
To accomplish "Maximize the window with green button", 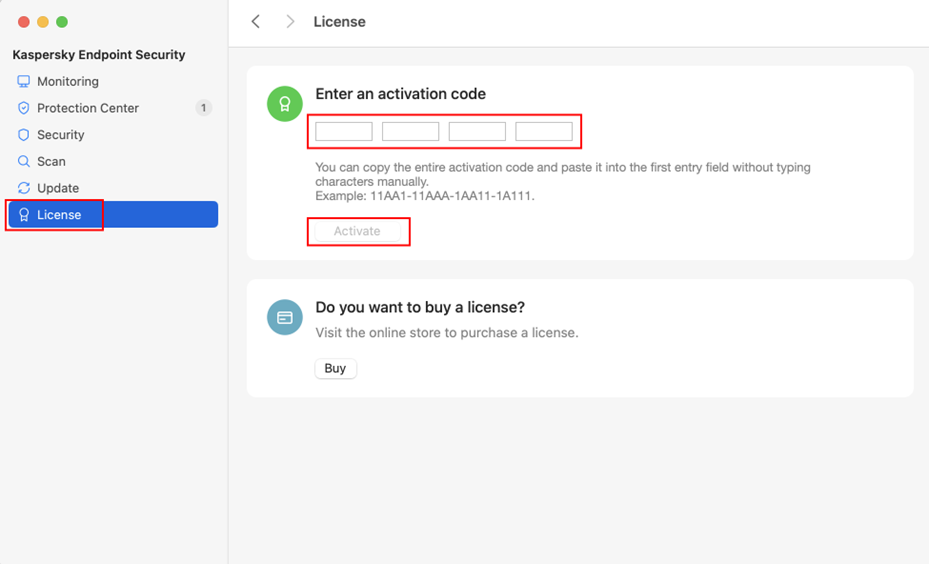I will pyautogui.click(x=62, y=22).
